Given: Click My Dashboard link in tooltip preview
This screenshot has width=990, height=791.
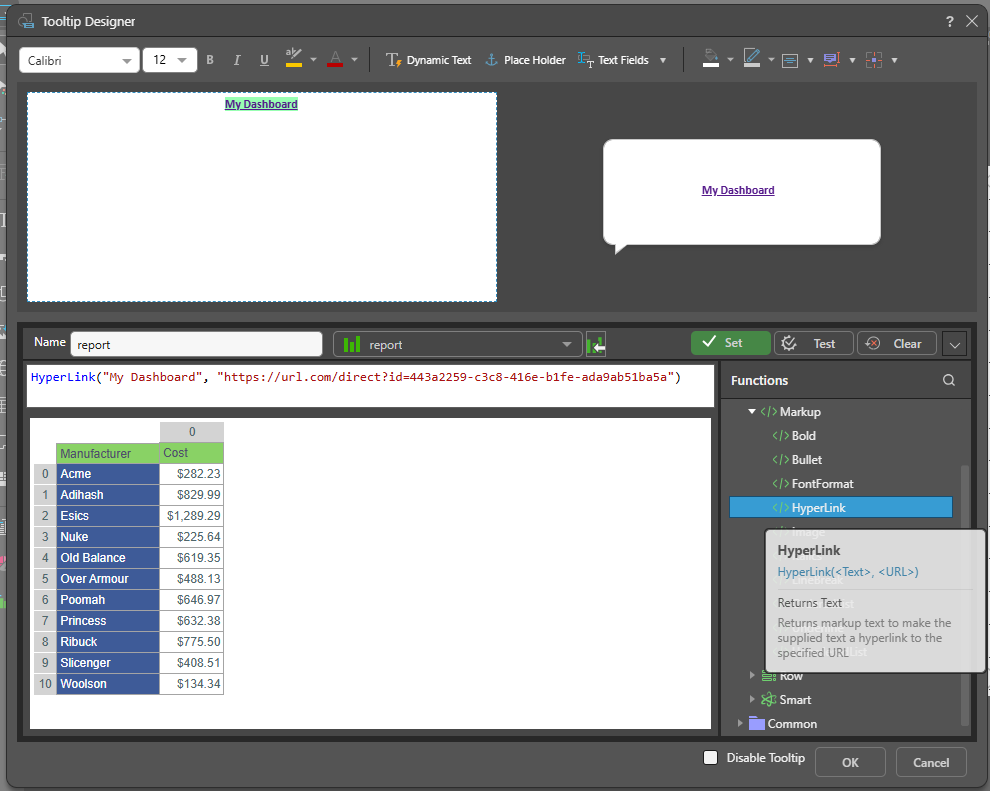Looking at the screenshot, I should (x=737, y=190).
